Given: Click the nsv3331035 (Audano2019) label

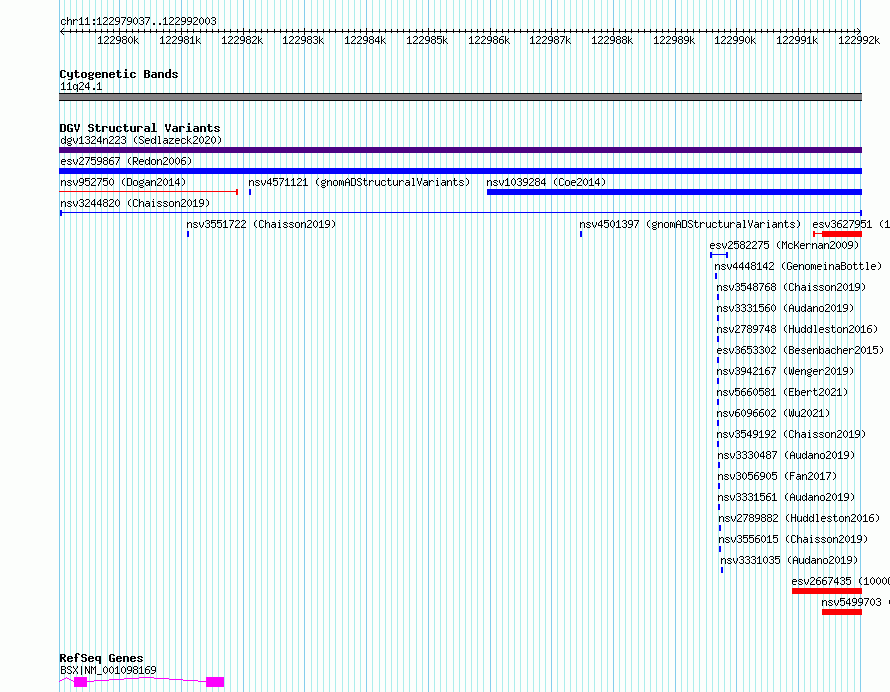Looking at the screenshot, I should coord(789,560).
